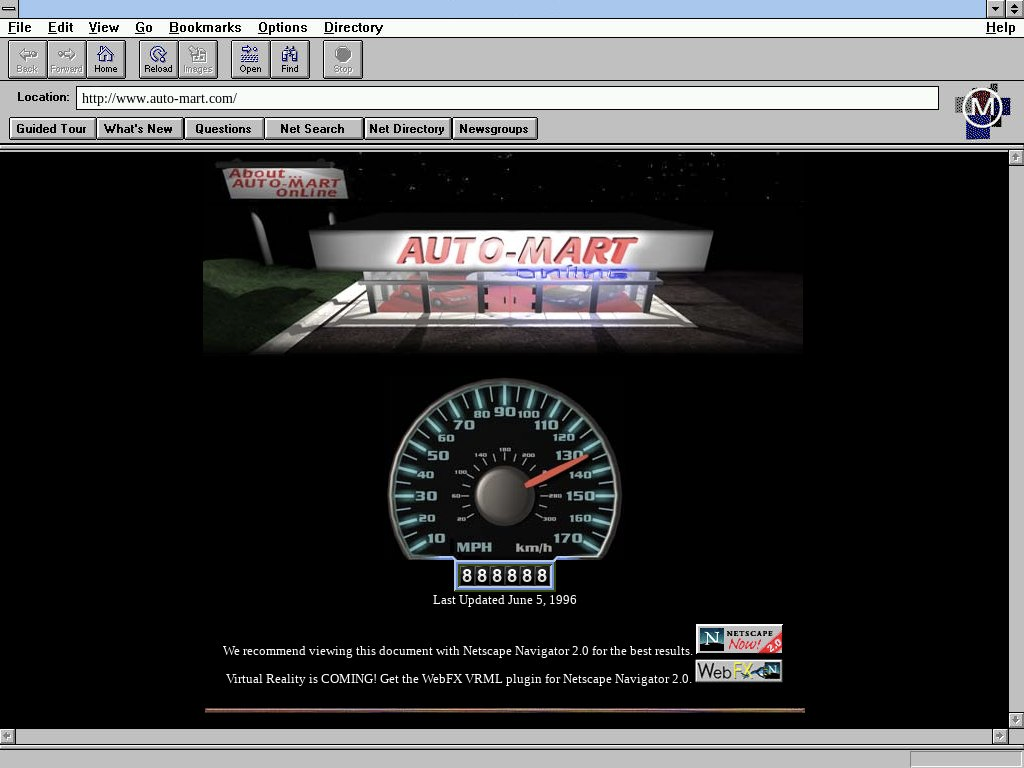Click the Guided Tour button
The height and width of the screenshot is (768, 1024).
pos(52,129)
